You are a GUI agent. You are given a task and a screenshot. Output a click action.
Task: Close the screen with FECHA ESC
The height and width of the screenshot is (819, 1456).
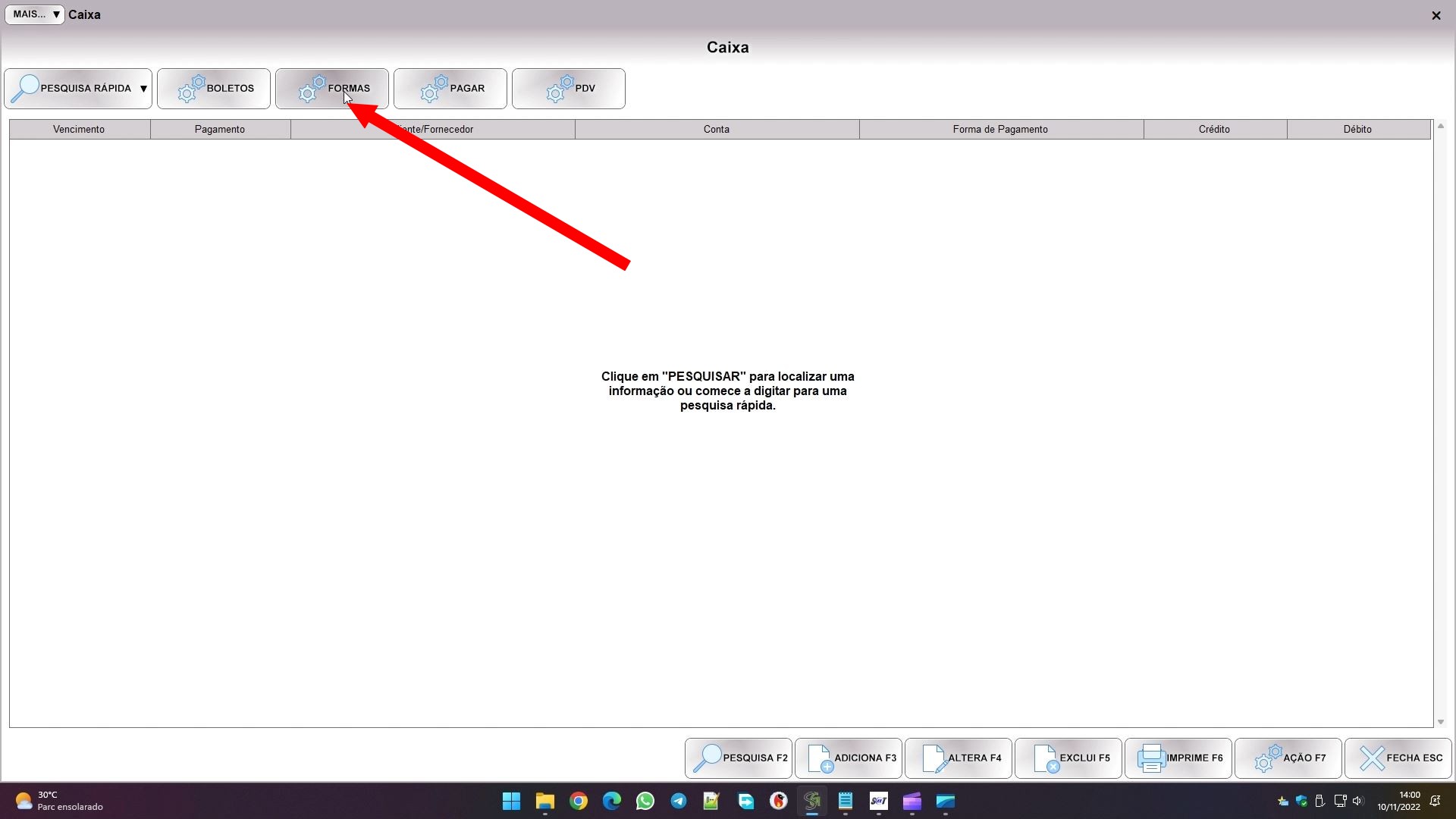click(x=1398, y=758)
